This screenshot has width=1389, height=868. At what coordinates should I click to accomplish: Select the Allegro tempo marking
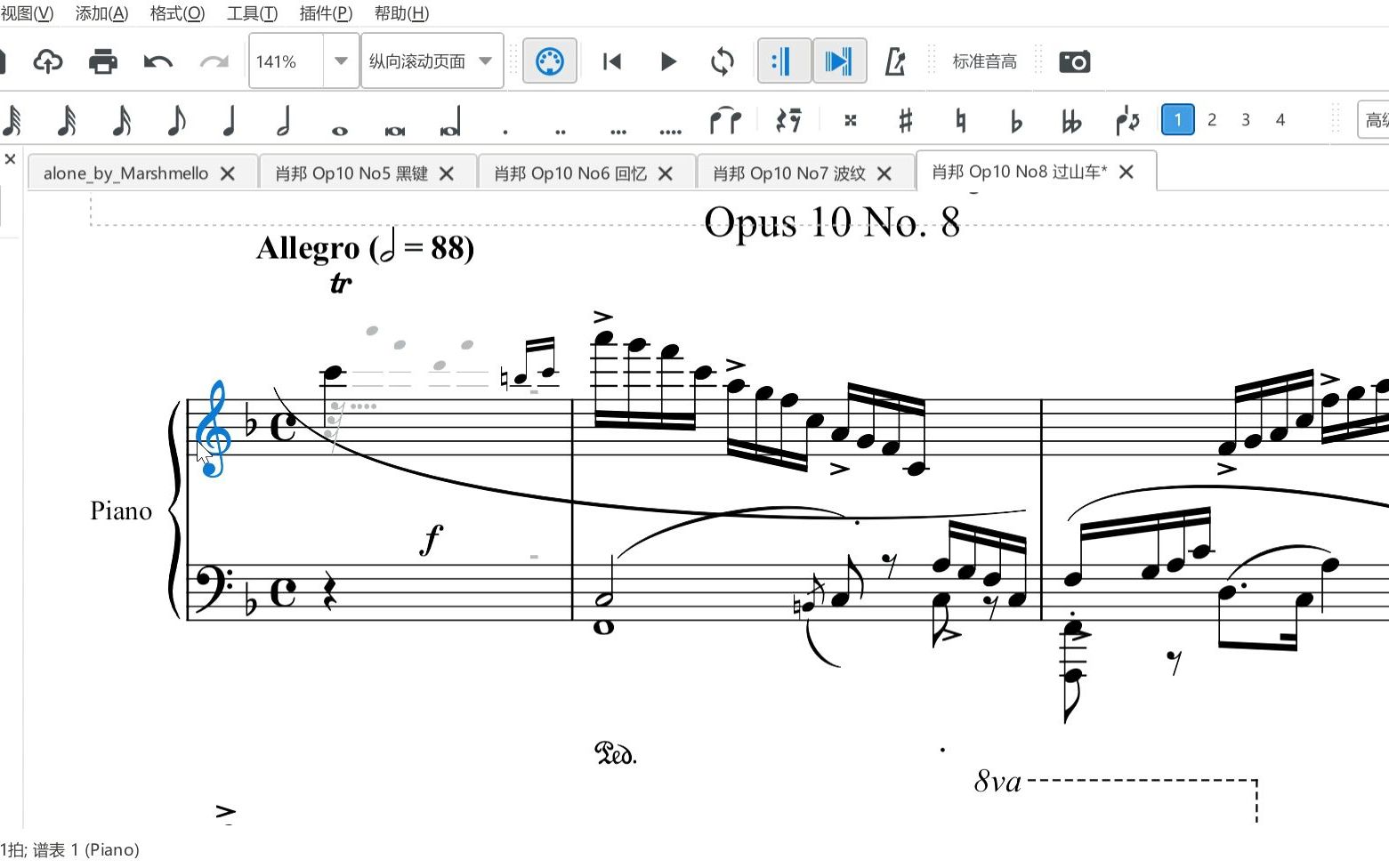pyautogui.click(x=365, y=248)
